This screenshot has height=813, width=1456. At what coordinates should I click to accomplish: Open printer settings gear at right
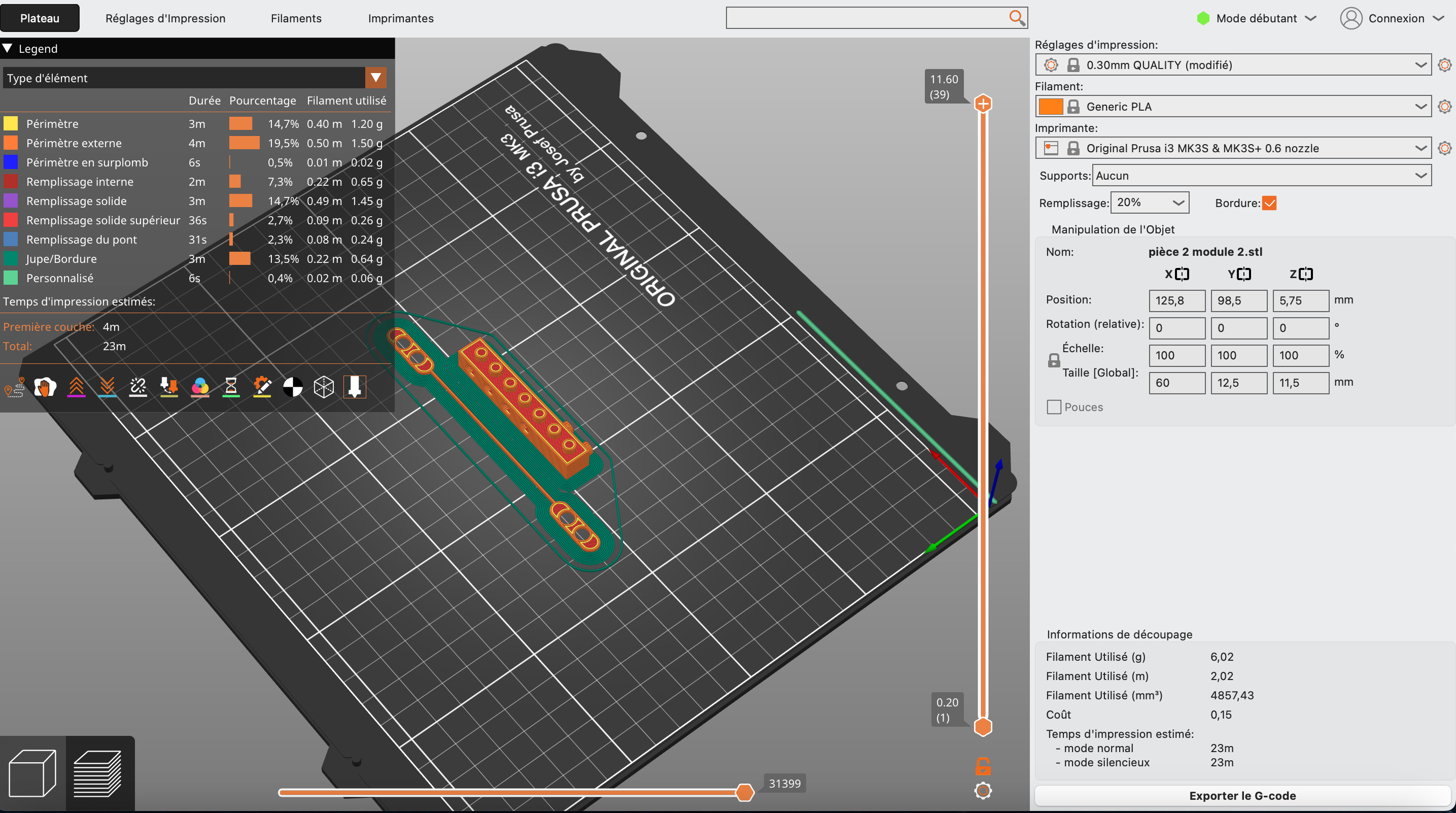(1445, 148)
